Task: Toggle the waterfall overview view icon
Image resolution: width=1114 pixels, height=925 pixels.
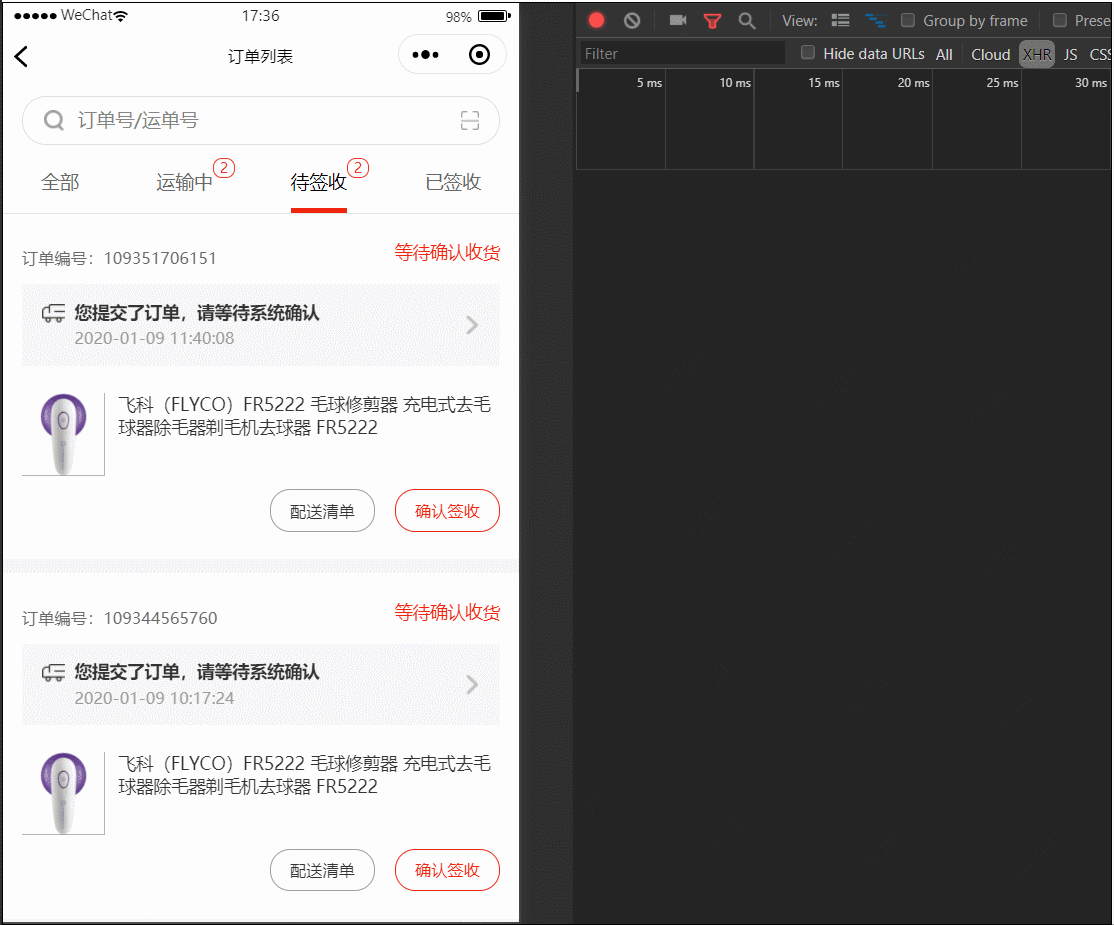Action: [x=875, y=21]
